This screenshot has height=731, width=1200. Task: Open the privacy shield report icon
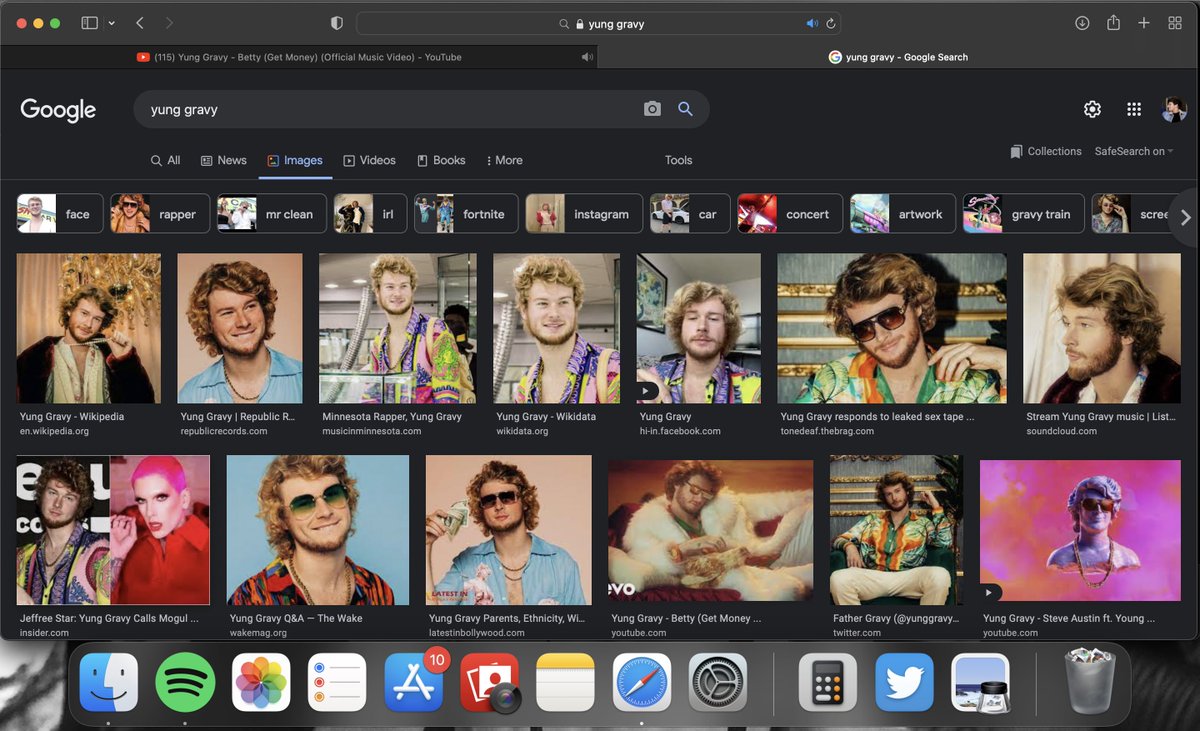click(336, 23)
